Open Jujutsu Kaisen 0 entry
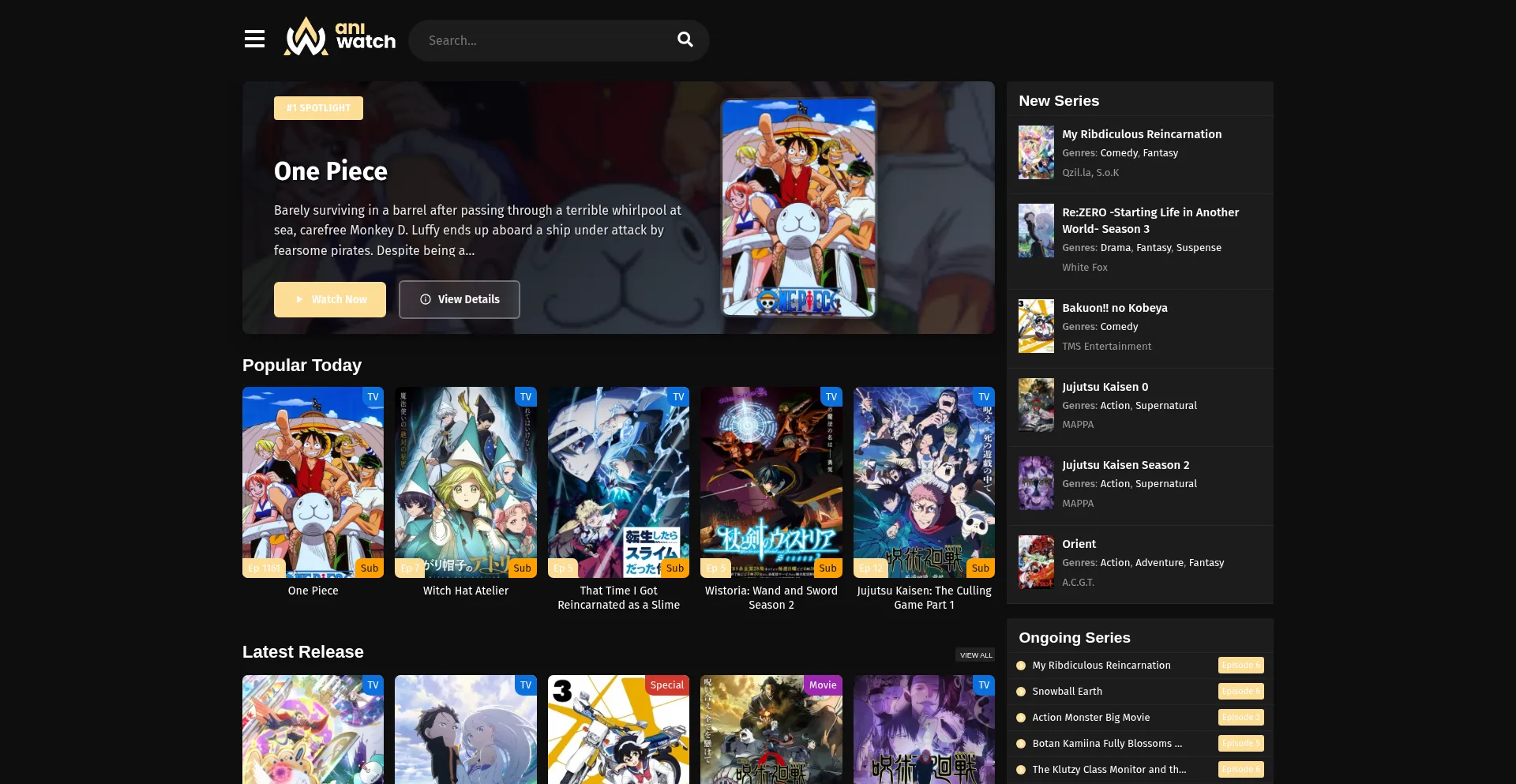The height and width of the screenshot is (784, 1516). point(1105,387)
